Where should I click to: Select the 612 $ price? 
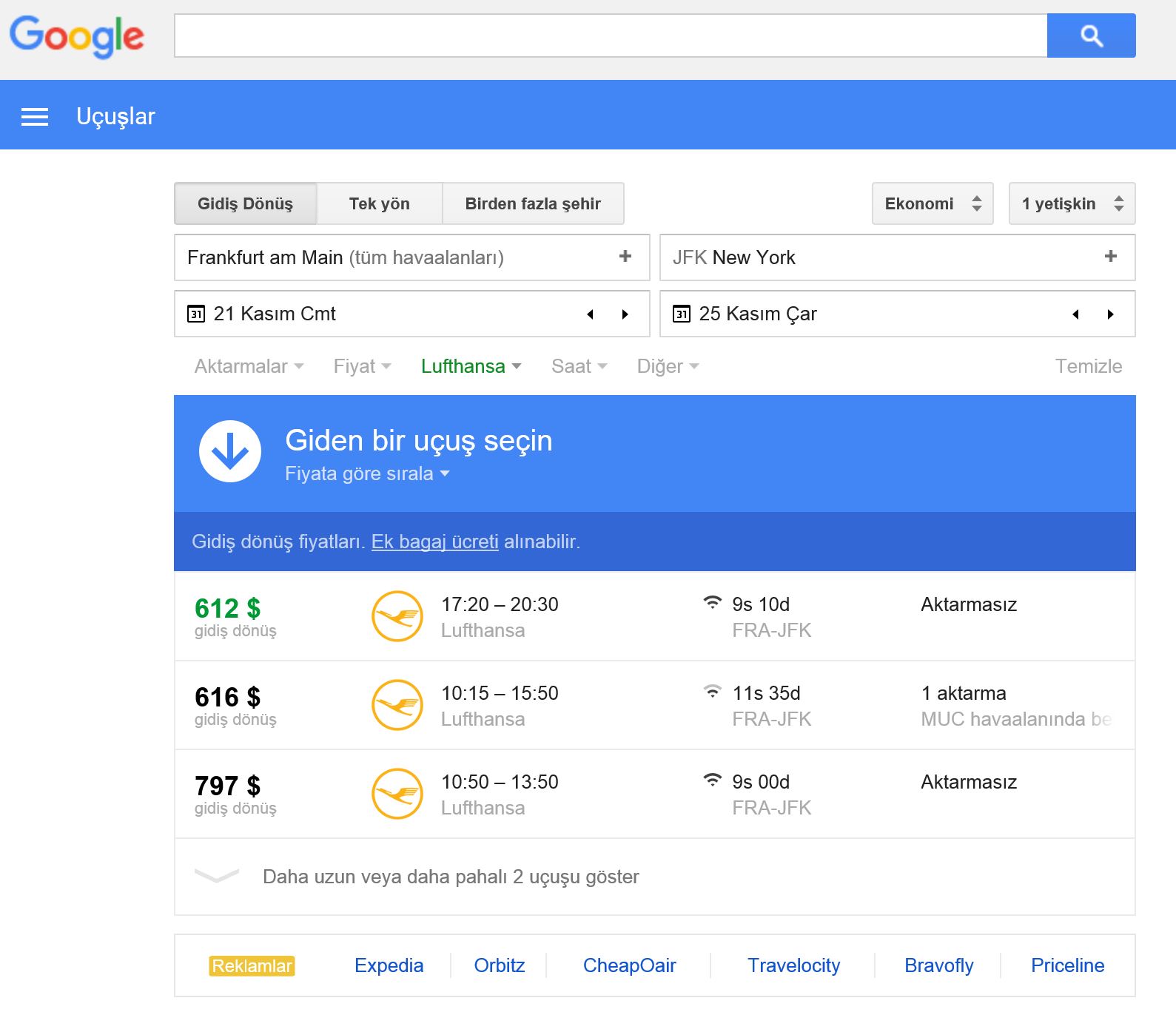228,608
